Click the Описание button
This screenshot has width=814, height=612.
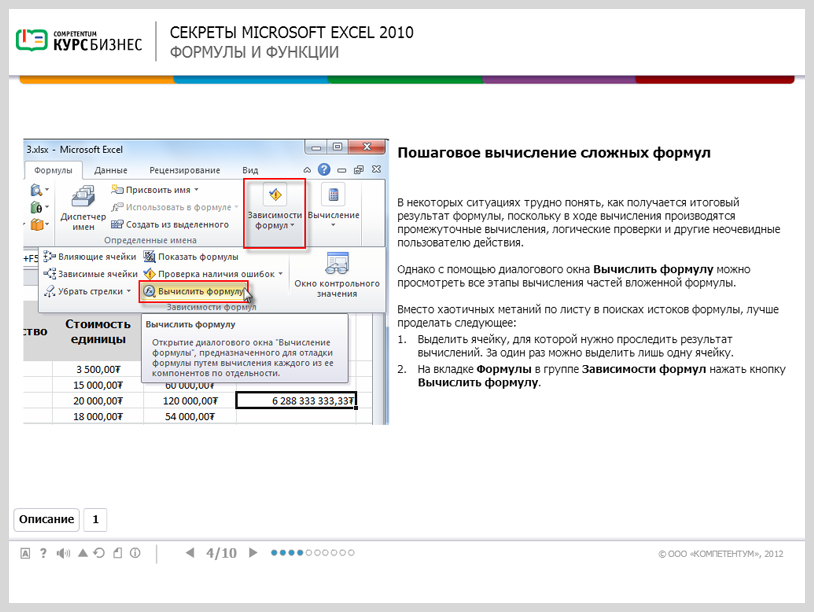tap(46, 520)
